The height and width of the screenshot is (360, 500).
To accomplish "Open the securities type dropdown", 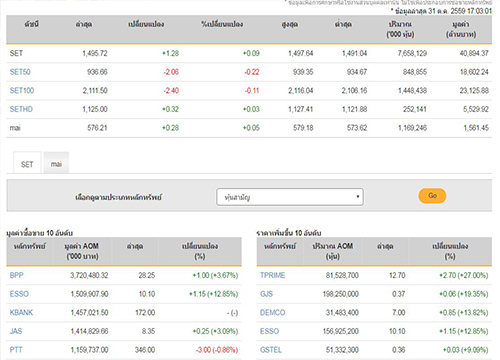I will click(290, 197).
